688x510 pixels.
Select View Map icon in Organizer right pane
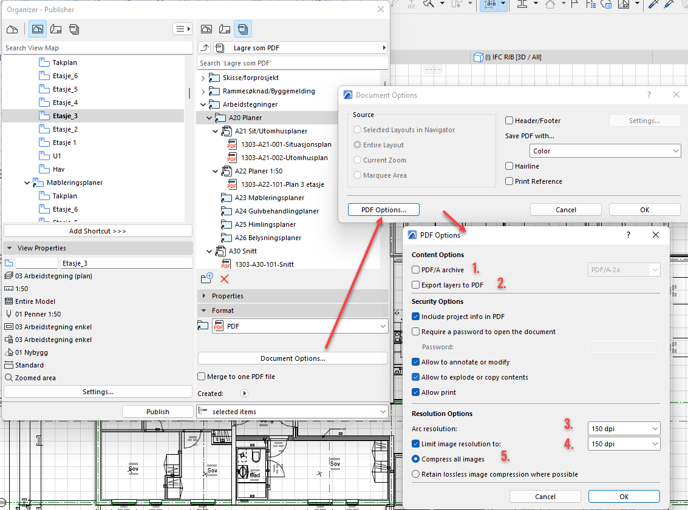point(206,29)
